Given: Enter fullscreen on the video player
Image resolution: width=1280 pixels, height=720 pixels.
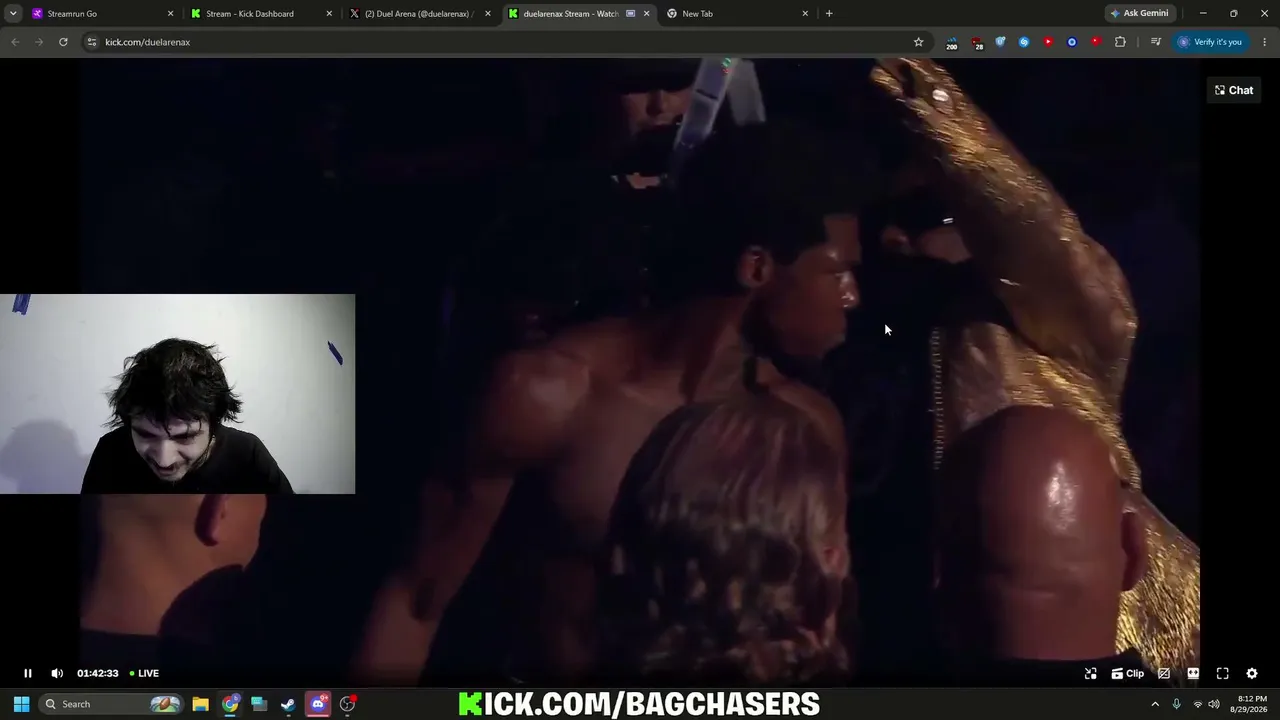Looking at the screenshot, I should click(x=1222, y=673).
